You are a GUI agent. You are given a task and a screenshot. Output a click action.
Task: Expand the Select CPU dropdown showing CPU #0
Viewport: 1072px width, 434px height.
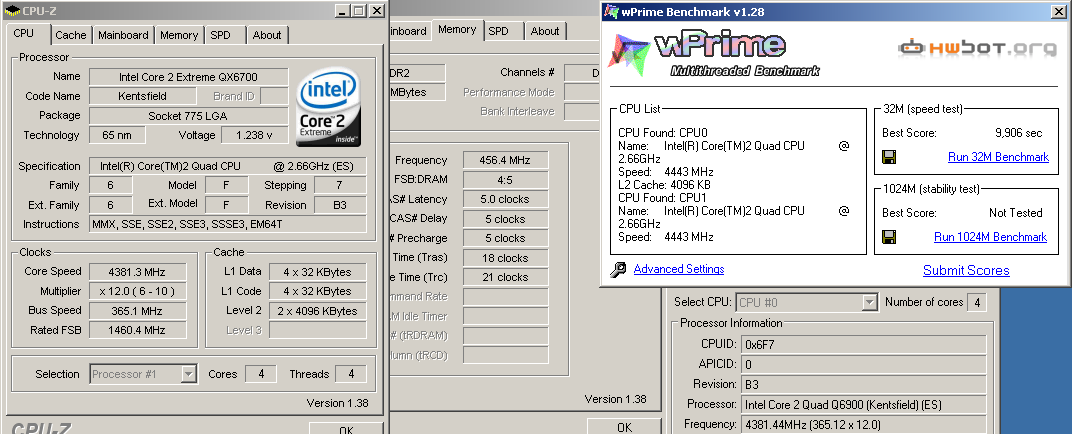(x=868, y=302)
